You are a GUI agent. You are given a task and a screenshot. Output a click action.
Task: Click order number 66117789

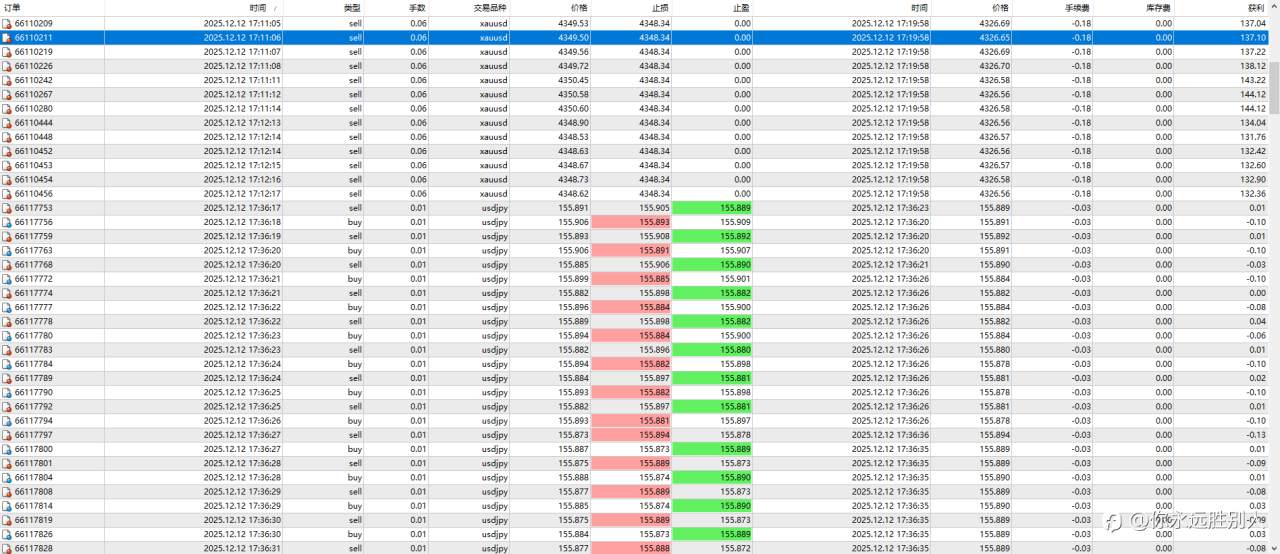point(34,378)
